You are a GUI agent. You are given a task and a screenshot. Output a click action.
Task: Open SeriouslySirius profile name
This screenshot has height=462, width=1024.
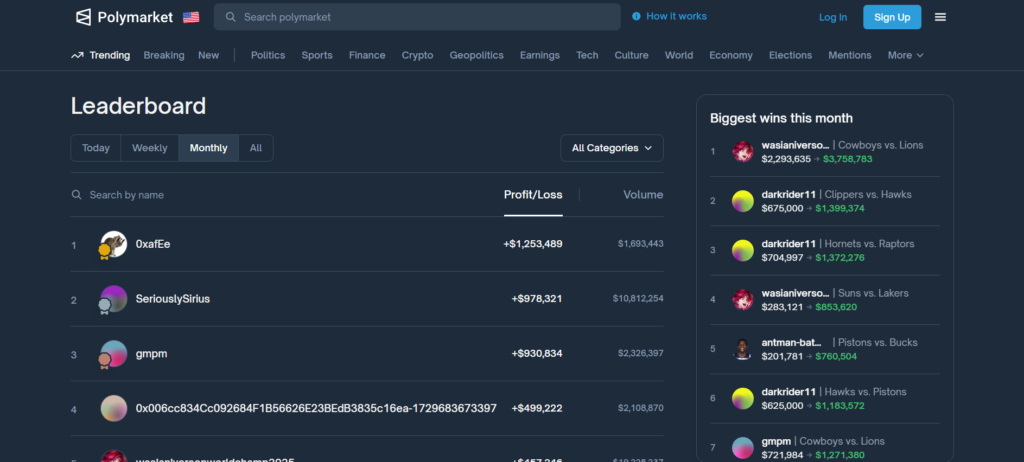(173, 299)
